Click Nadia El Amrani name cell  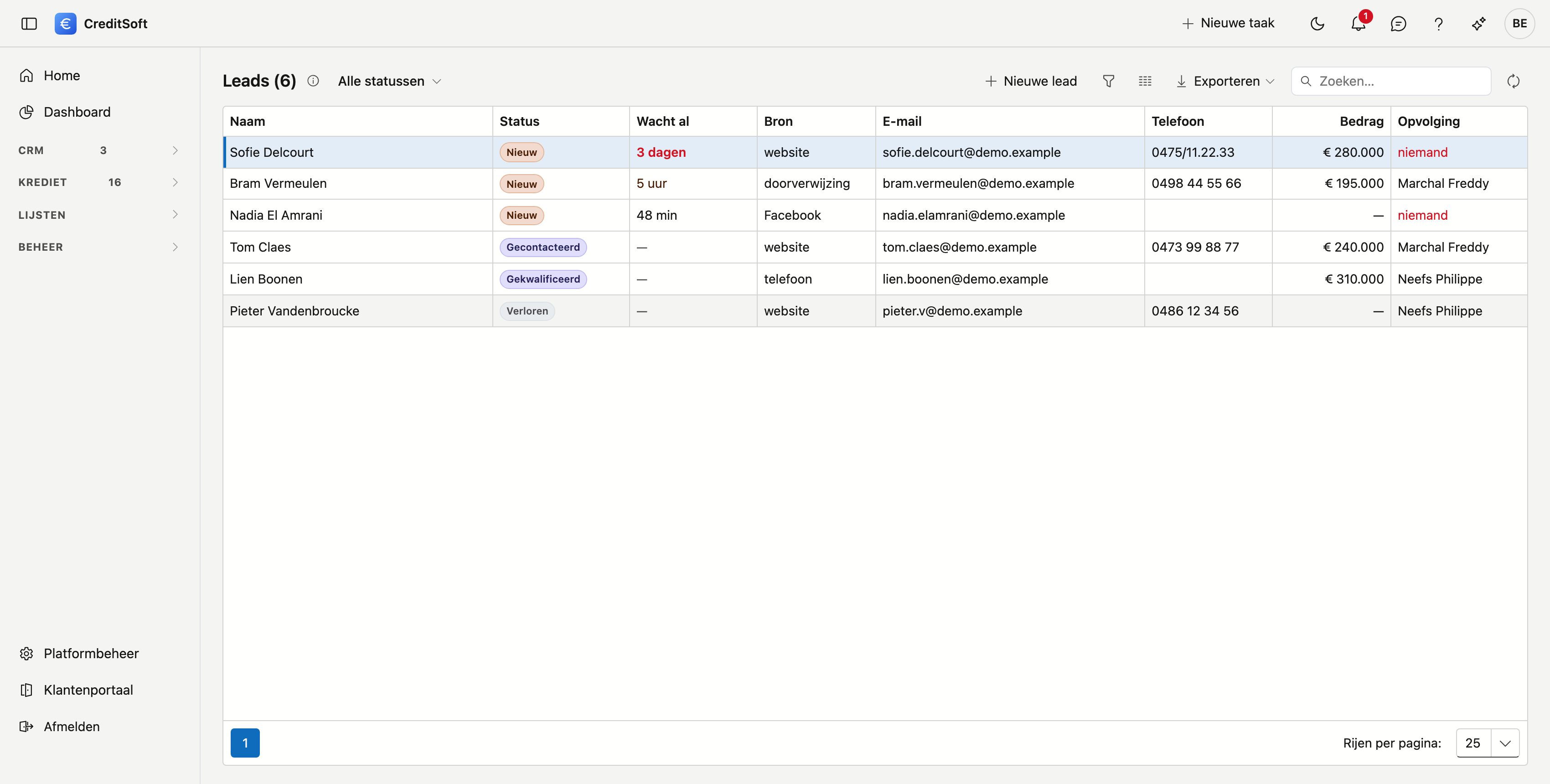[276, 216]
